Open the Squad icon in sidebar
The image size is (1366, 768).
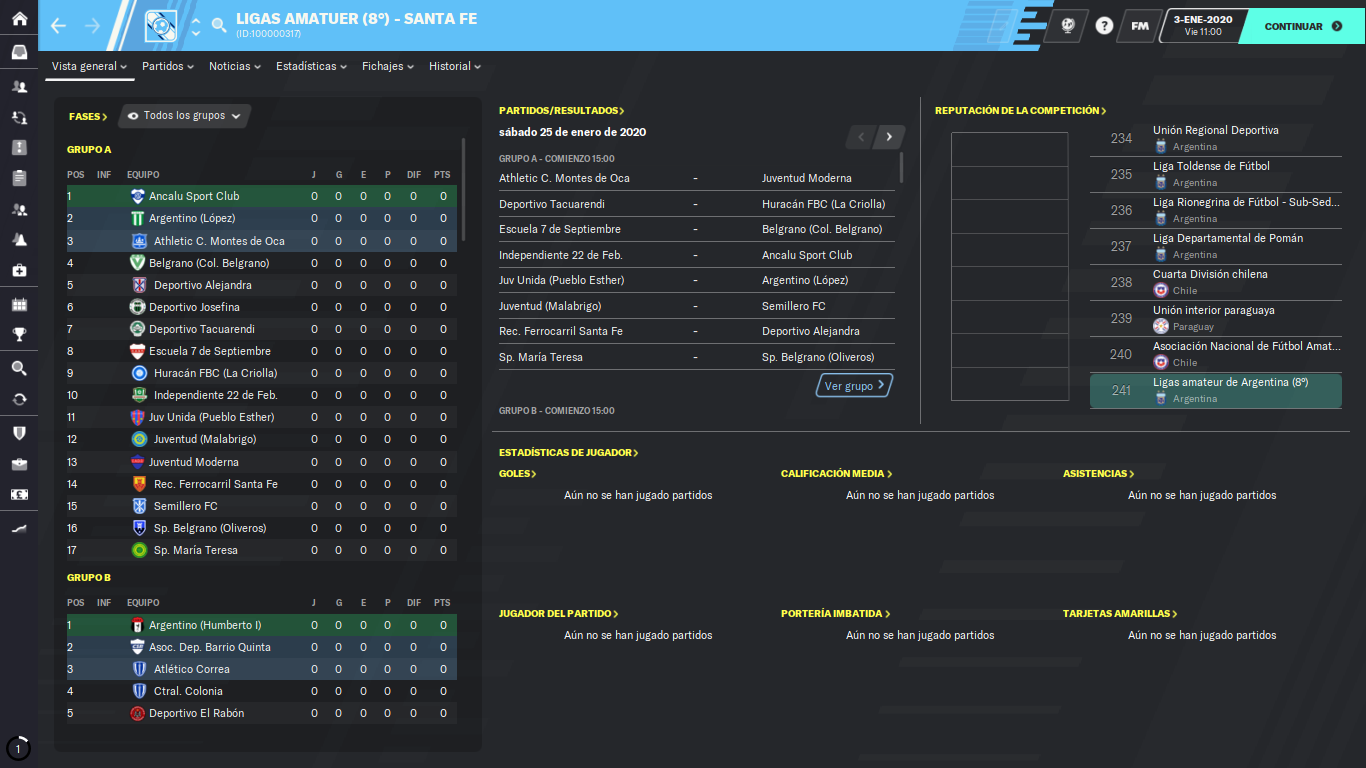[x=18, y=87]
